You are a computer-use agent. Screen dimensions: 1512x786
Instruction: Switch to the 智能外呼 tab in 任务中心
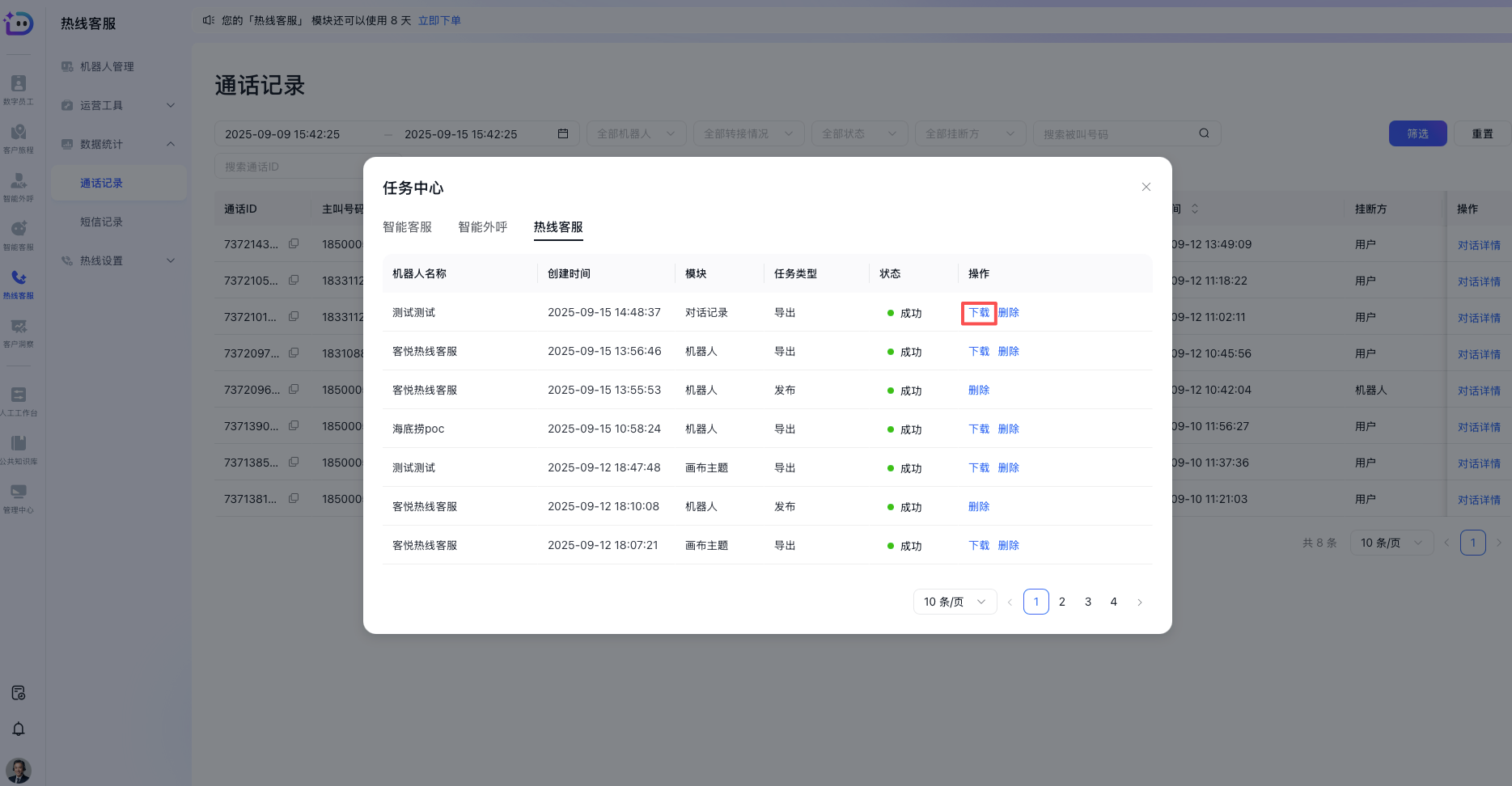pyautogui.click(x=482, y=227)
